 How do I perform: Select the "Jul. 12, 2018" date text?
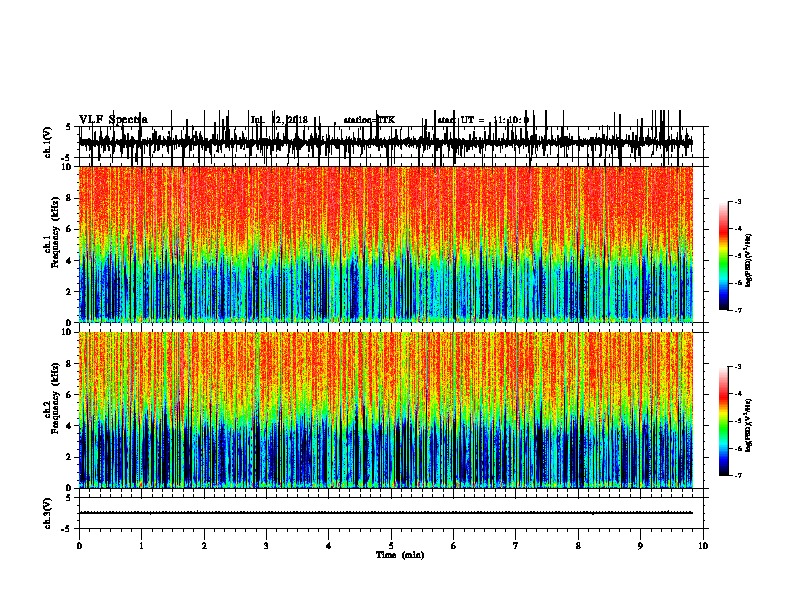pos(279,120)
